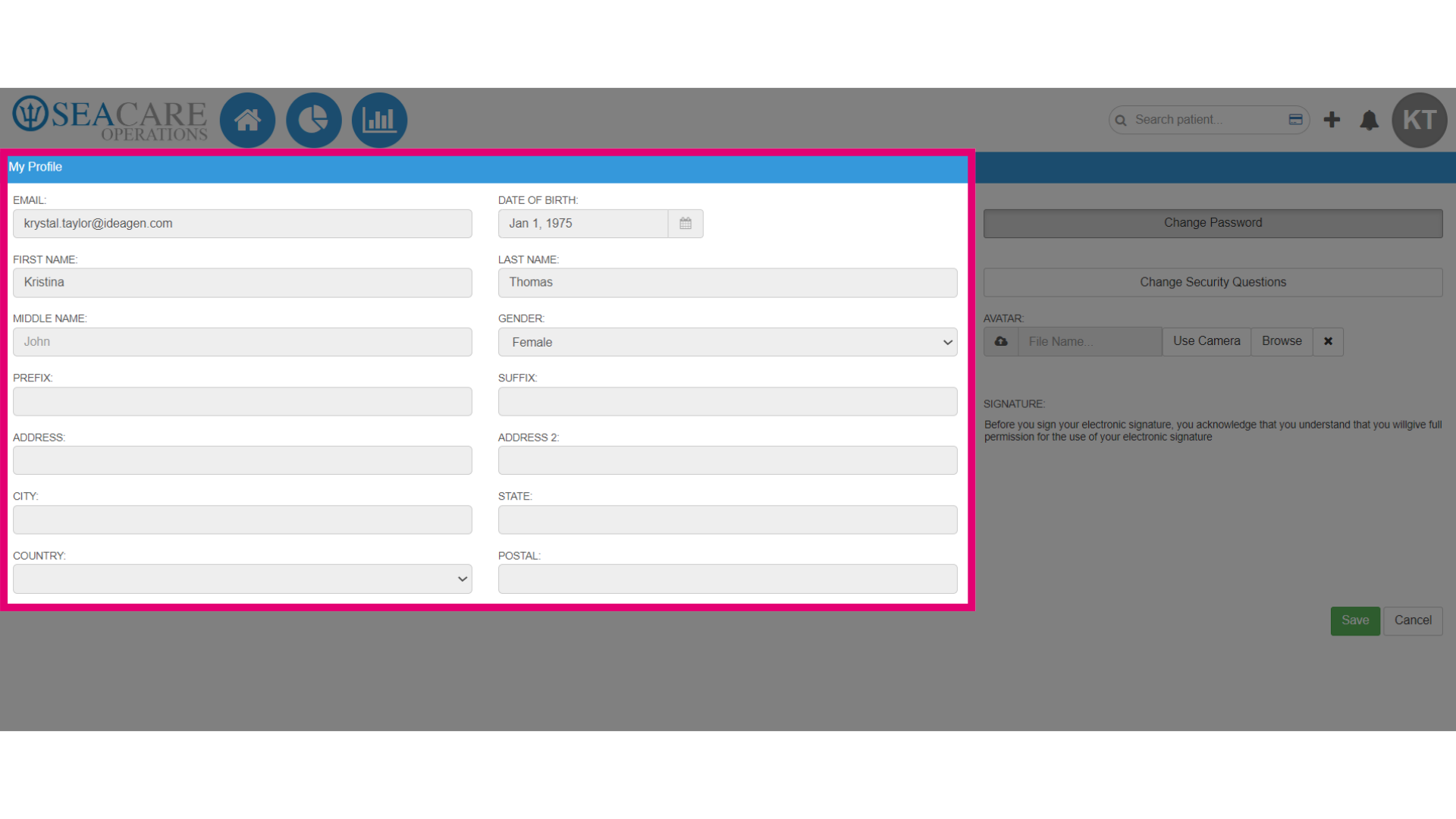Click the avatar File Name field

[x=1090, y=341]
